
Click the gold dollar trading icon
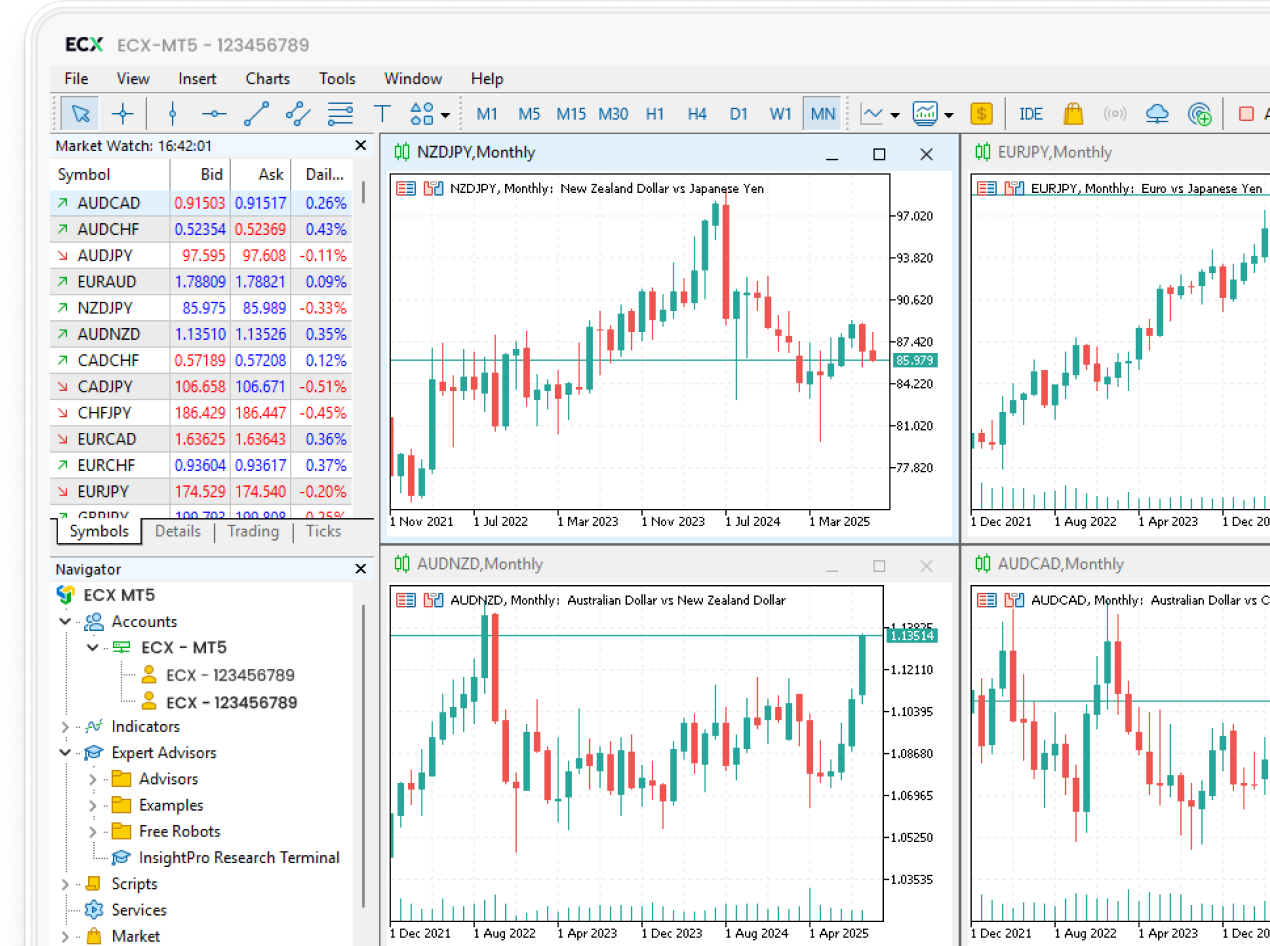pyautogui.click(x=981, y=114)
